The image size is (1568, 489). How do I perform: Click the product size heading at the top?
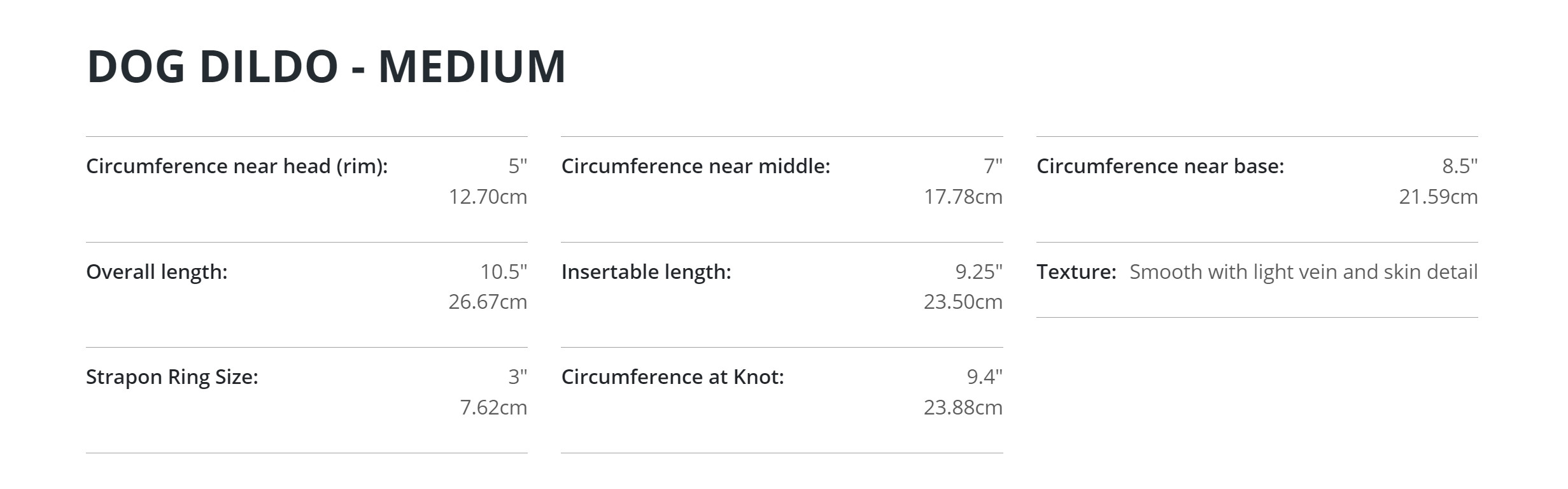click(x=326, y=66)
